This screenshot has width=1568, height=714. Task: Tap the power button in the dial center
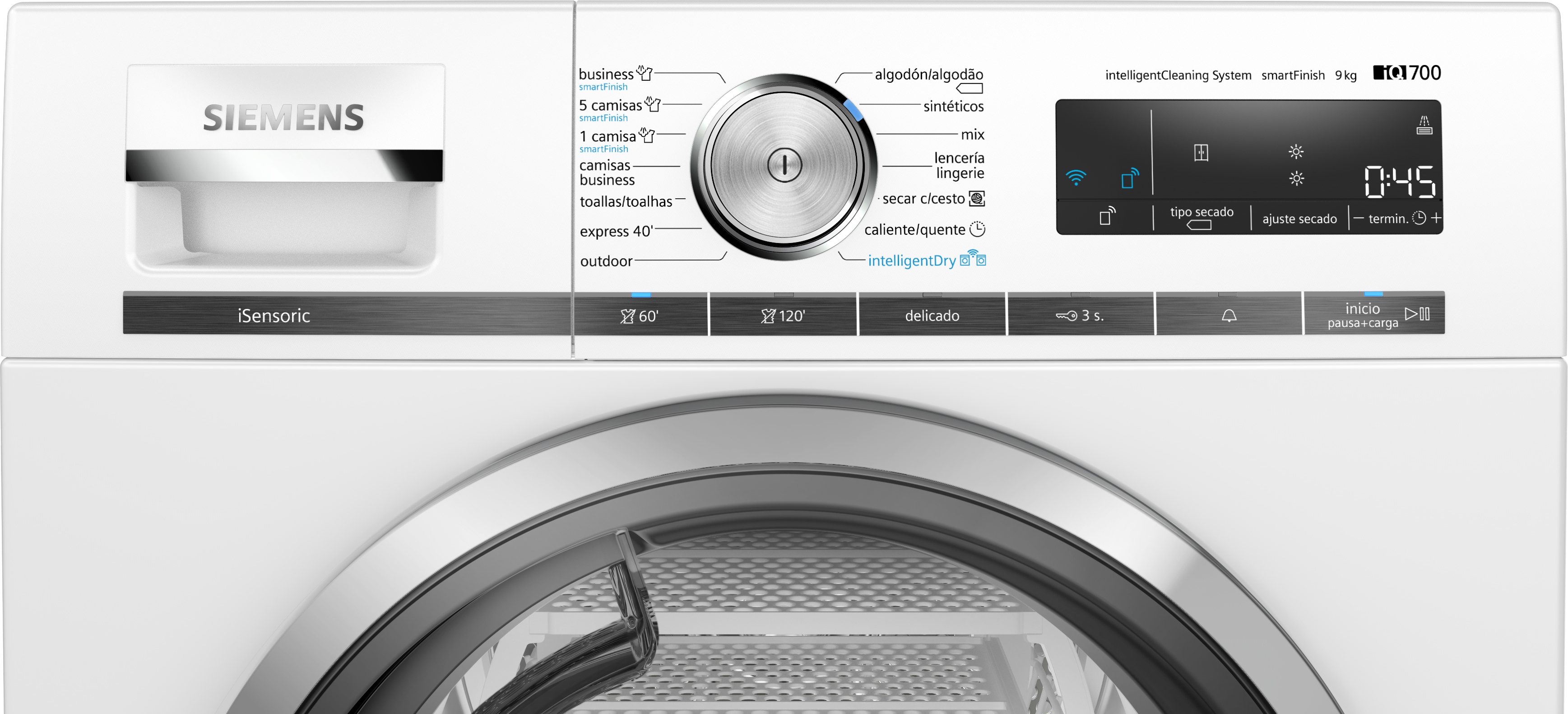[x=784, y=165]
